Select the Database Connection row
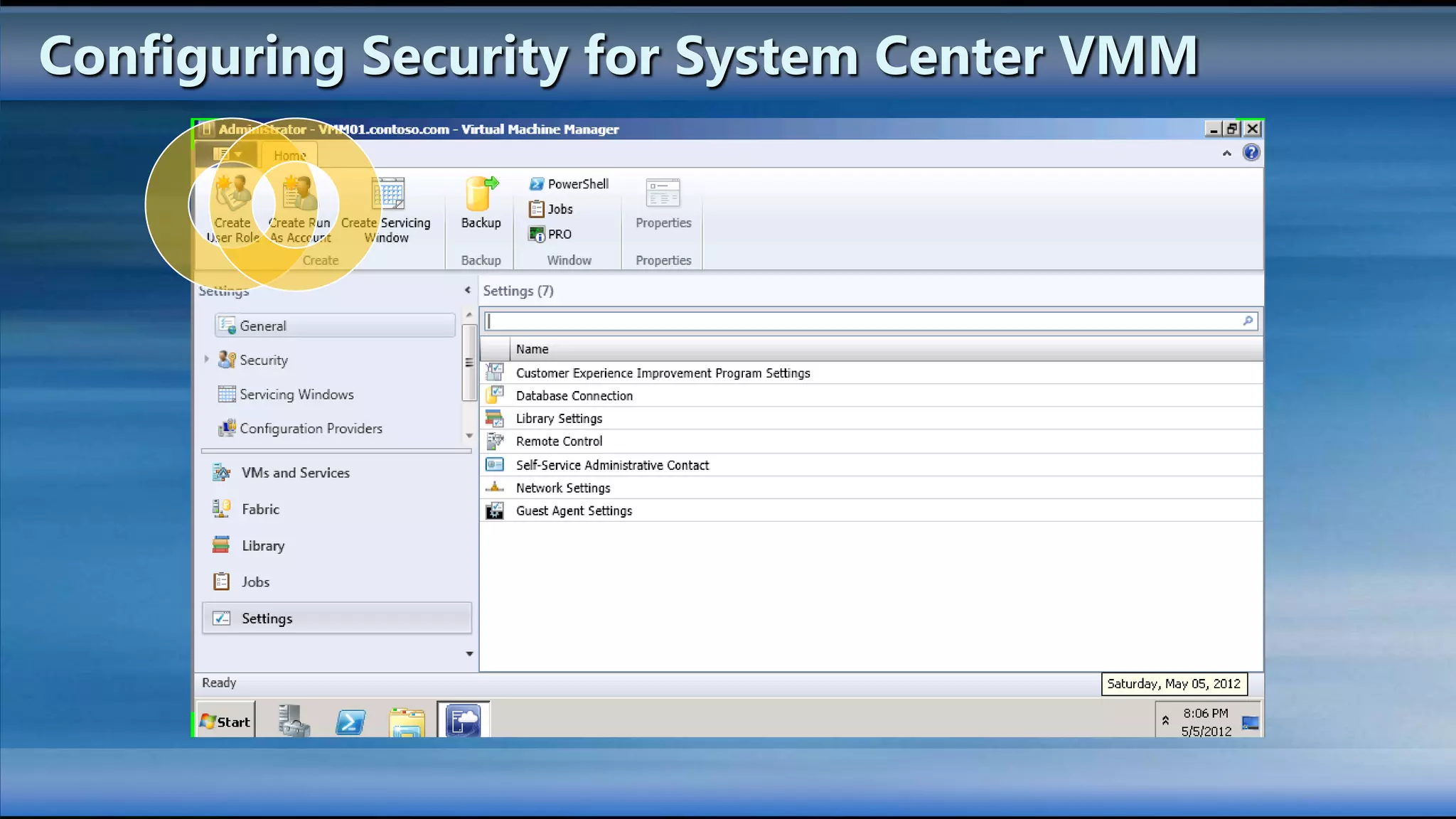1456x819 pixels. pyautogui.click(x=872, y=395)
